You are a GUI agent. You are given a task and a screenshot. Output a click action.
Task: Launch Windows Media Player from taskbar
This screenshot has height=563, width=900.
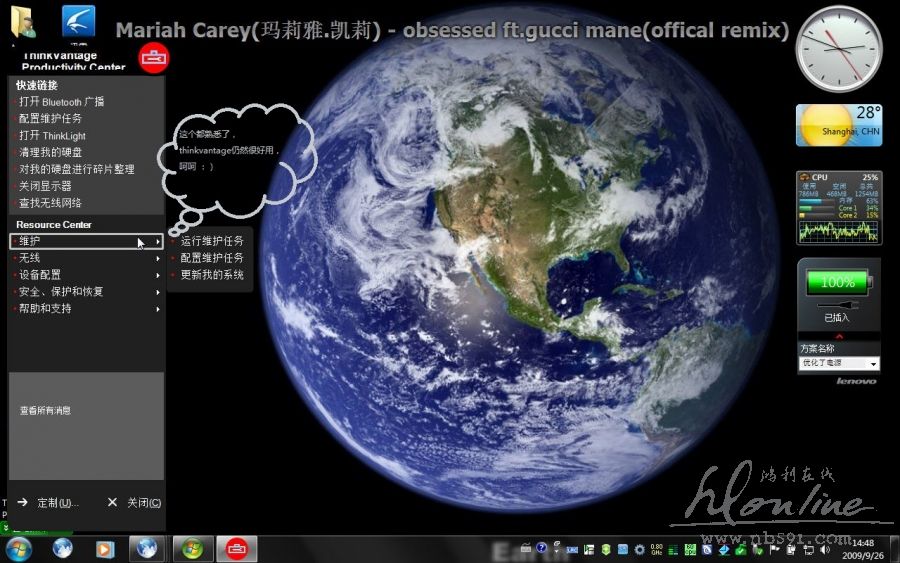pyautogui.click(x=104, y=548)
